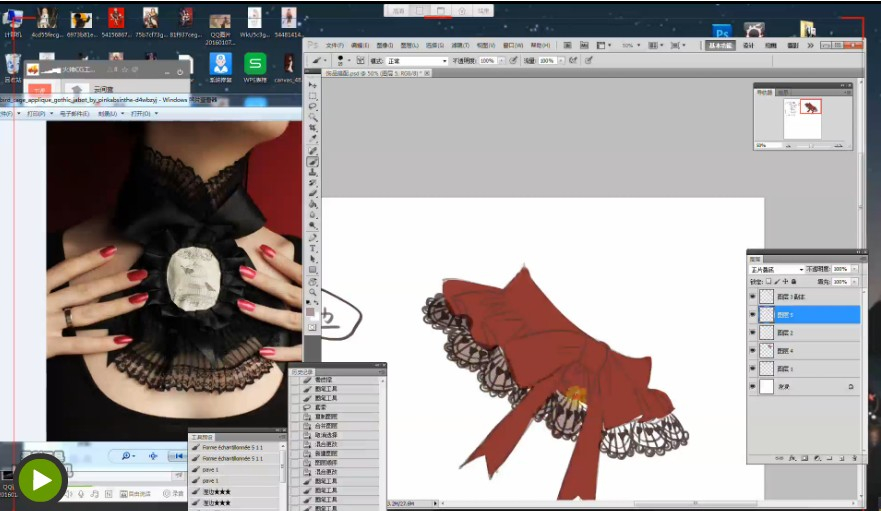Create new fill or adjustment layer icon
The width and height of the screenshot is (881, 511).
pyautogui.click(x=817, y=459)
